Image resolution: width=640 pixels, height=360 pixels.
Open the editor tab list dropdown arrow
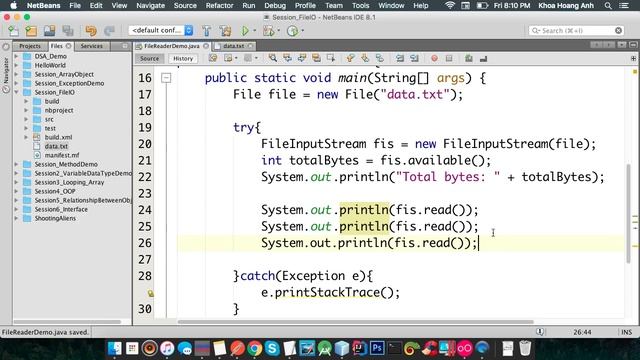click(x=622, y=44)
